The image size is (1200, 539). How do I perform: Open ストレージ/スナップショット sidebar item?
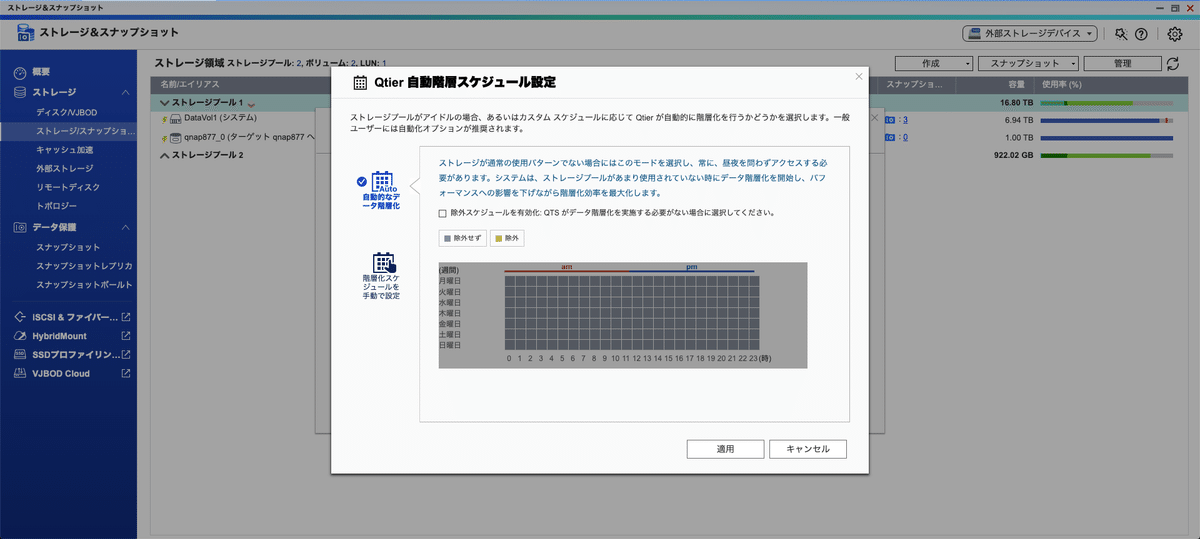pos(68,131)
